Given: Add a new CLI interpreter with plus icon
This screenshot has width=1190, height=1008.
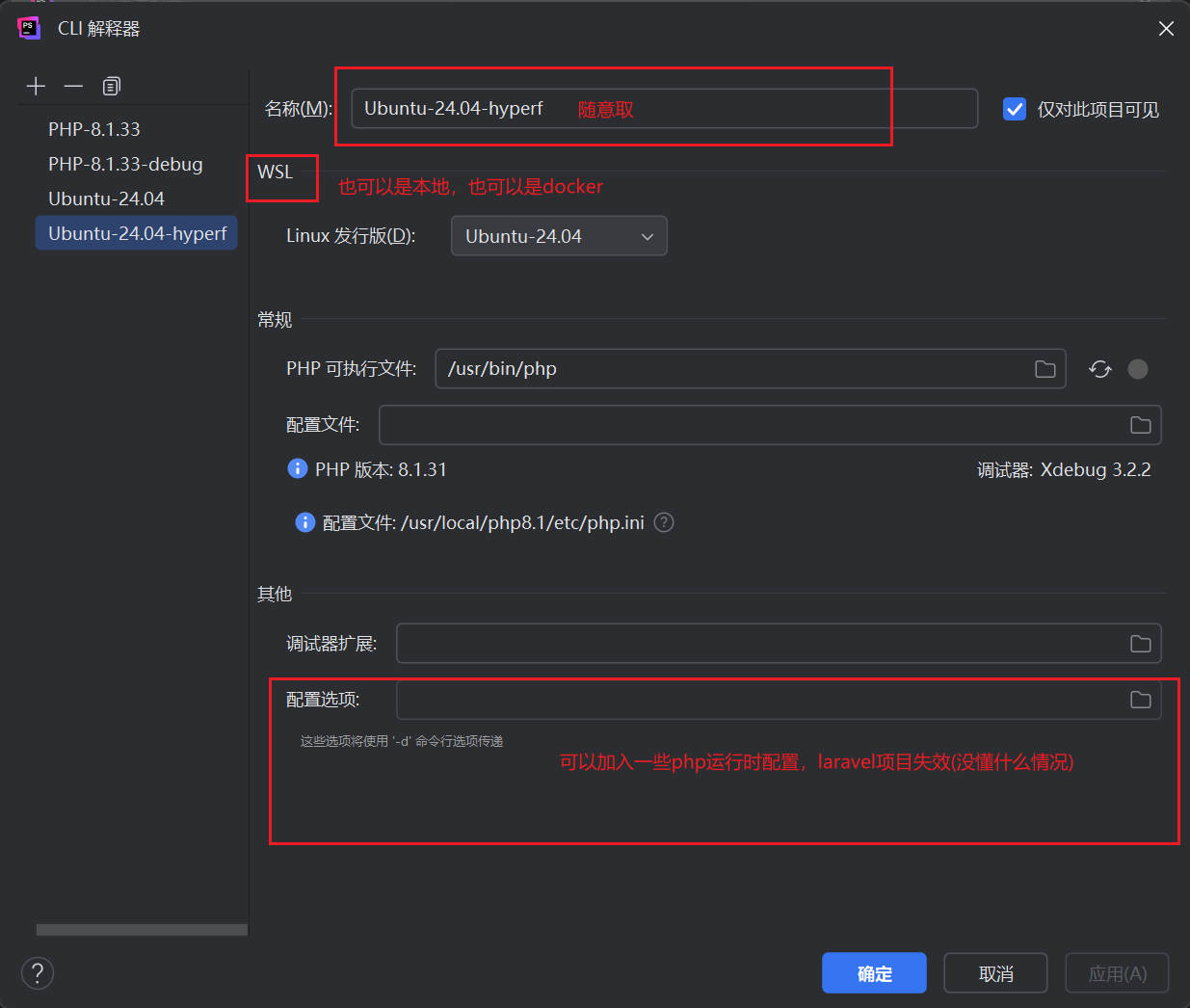Looking at the screenshot, I should coord(36,86).
